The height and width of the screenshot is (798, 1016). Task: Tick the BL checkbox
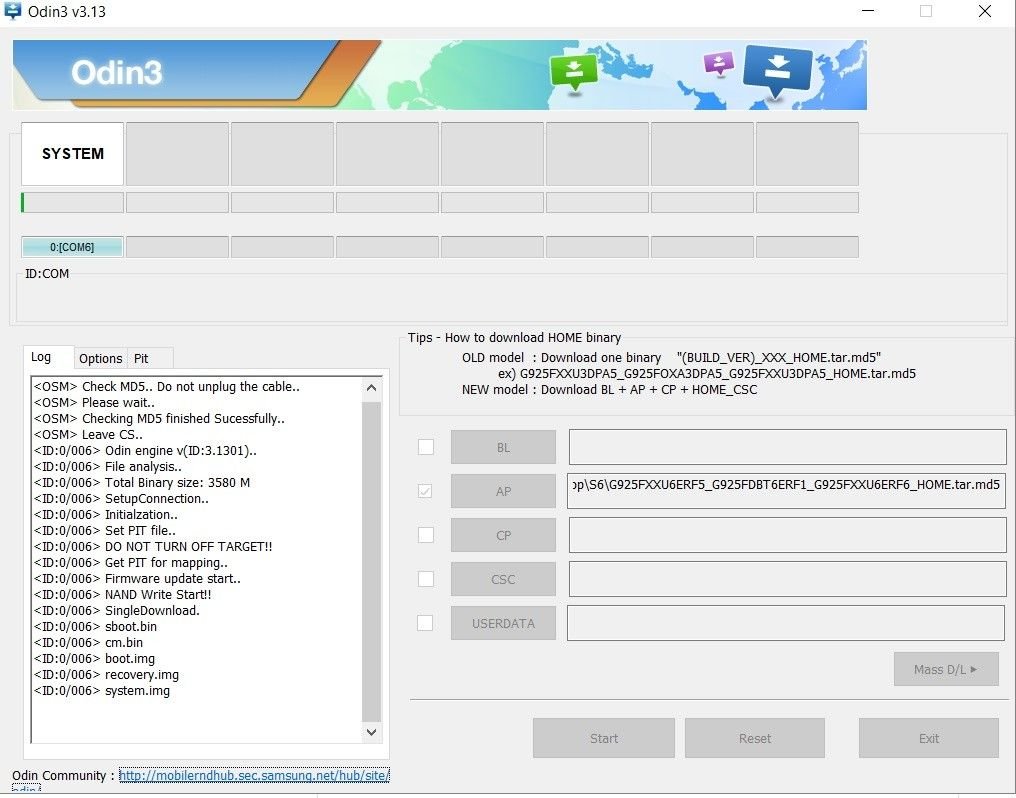point(426,447)
